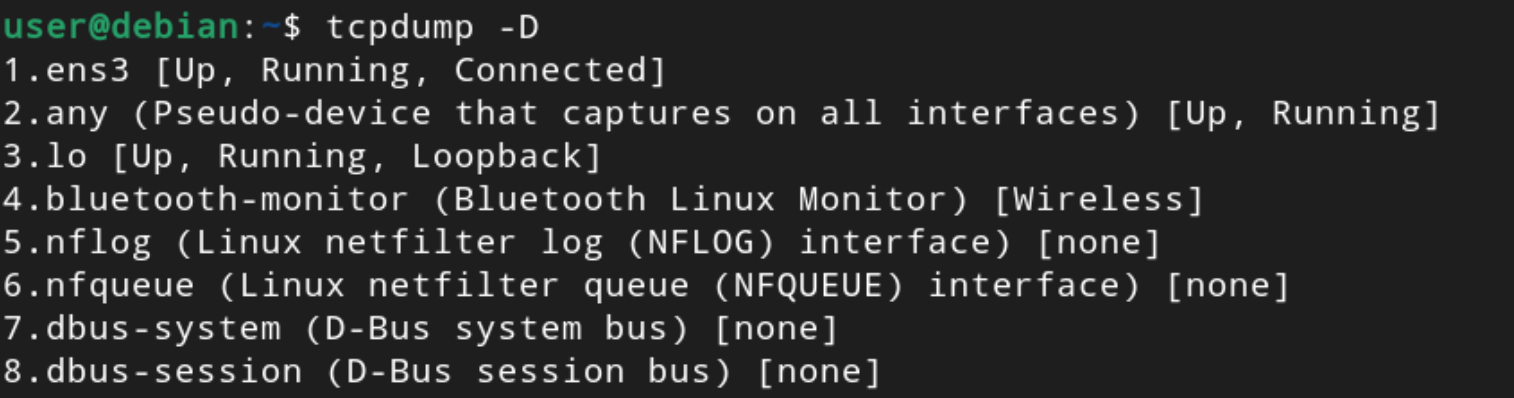Click '(NFLOG)' text in line 5

click(699, 243)
